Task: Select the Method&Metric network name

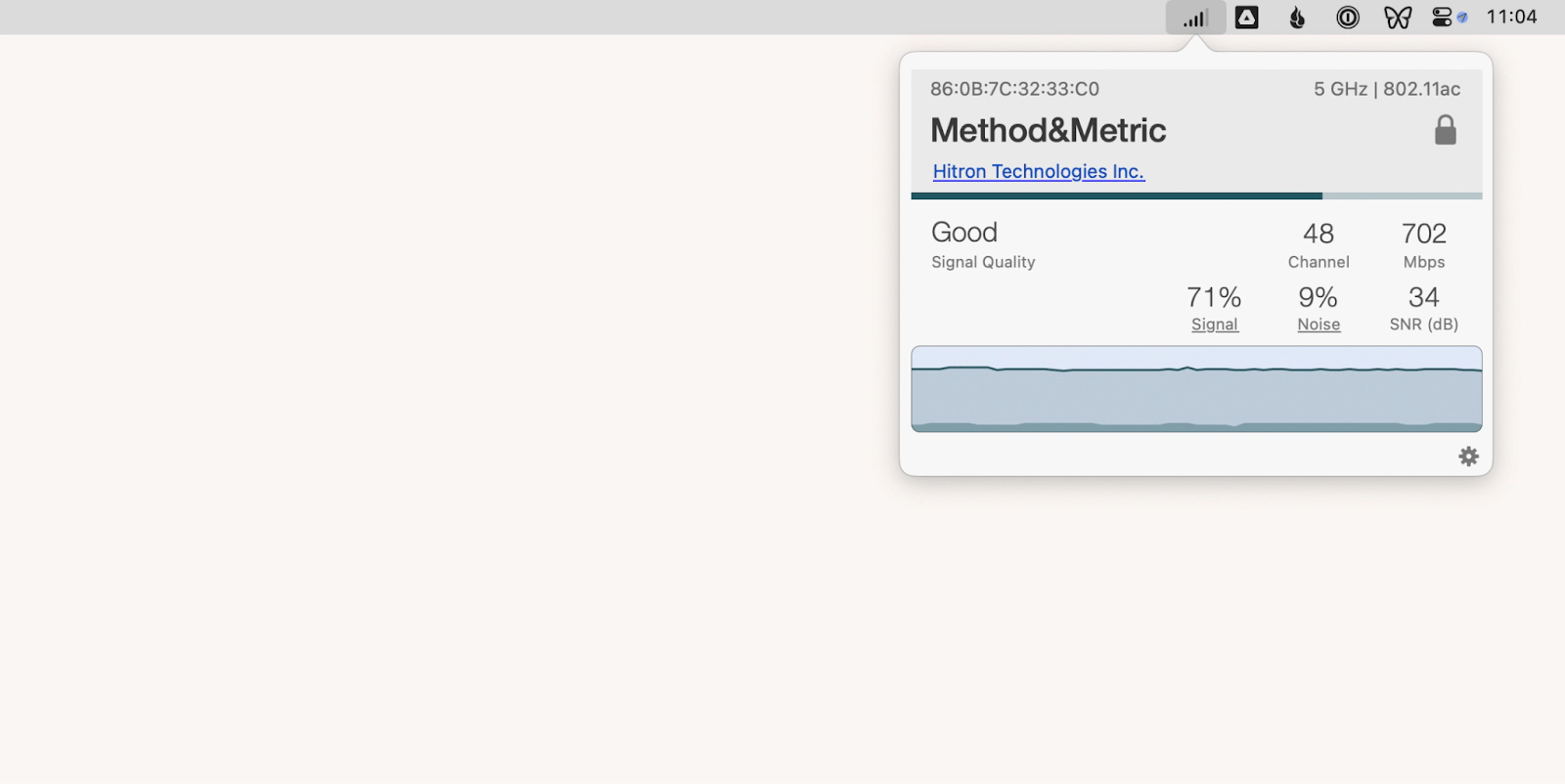Action: click(x=1048, y=130)
